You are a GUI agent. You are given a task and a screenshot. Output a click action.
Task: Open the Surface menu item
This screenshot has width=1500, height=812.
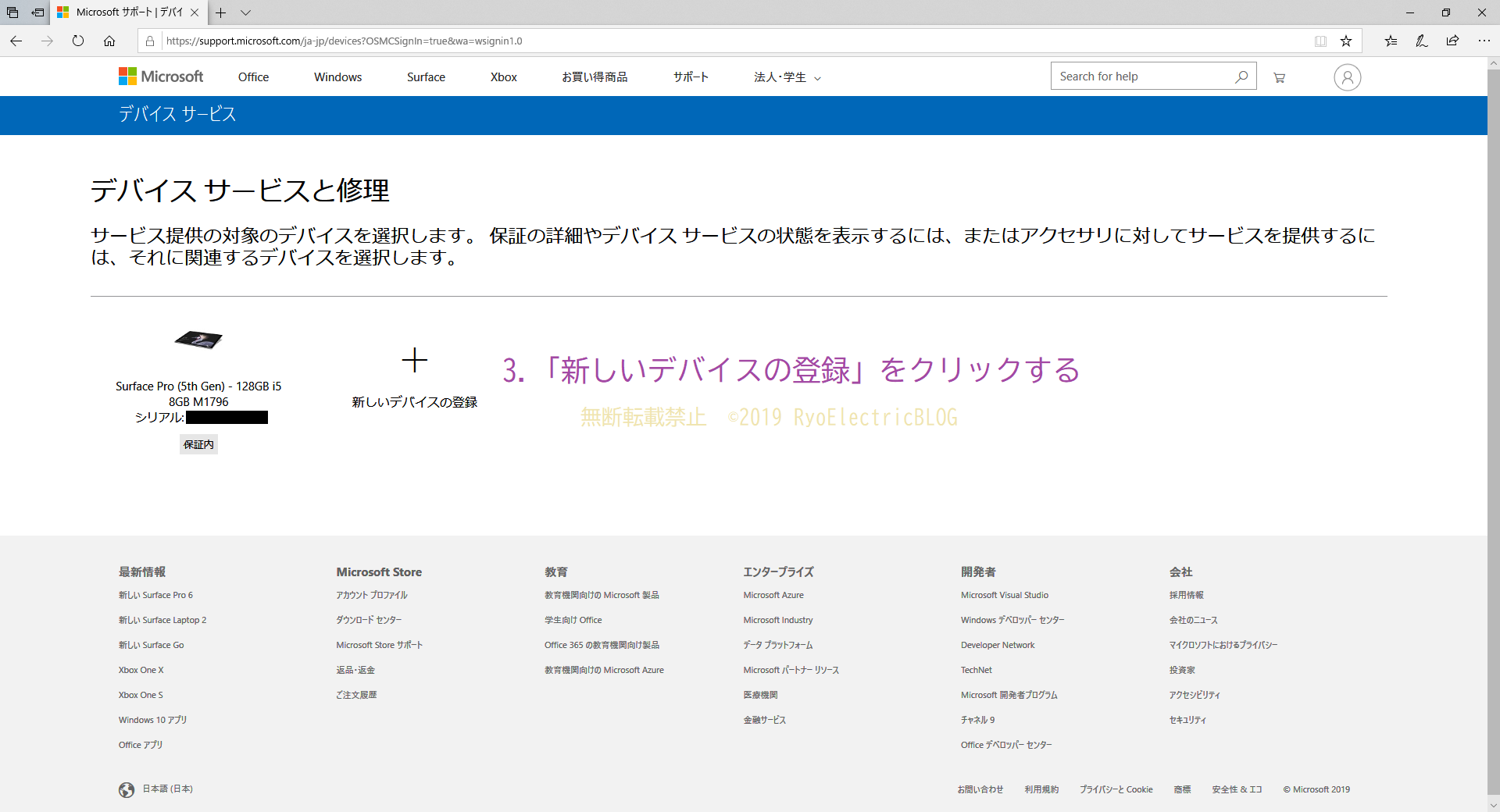(426, 77)
